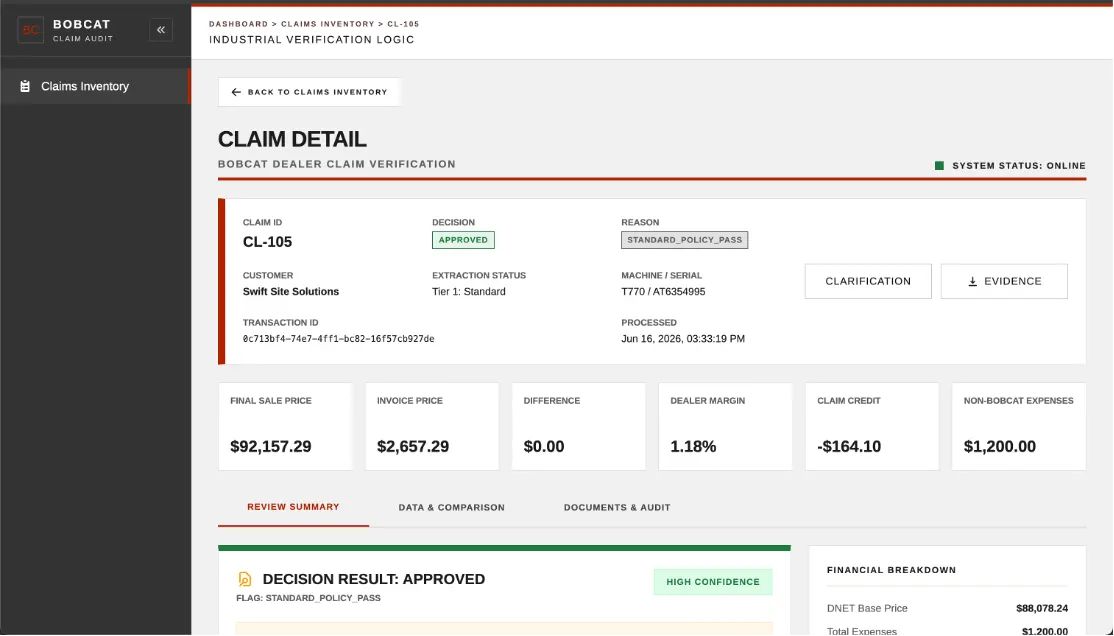Image resolution: width=1114 pixels, height=636 pixels.
Task: Click the Dealer Margin 1.18% value
Action: click(693, 446)
